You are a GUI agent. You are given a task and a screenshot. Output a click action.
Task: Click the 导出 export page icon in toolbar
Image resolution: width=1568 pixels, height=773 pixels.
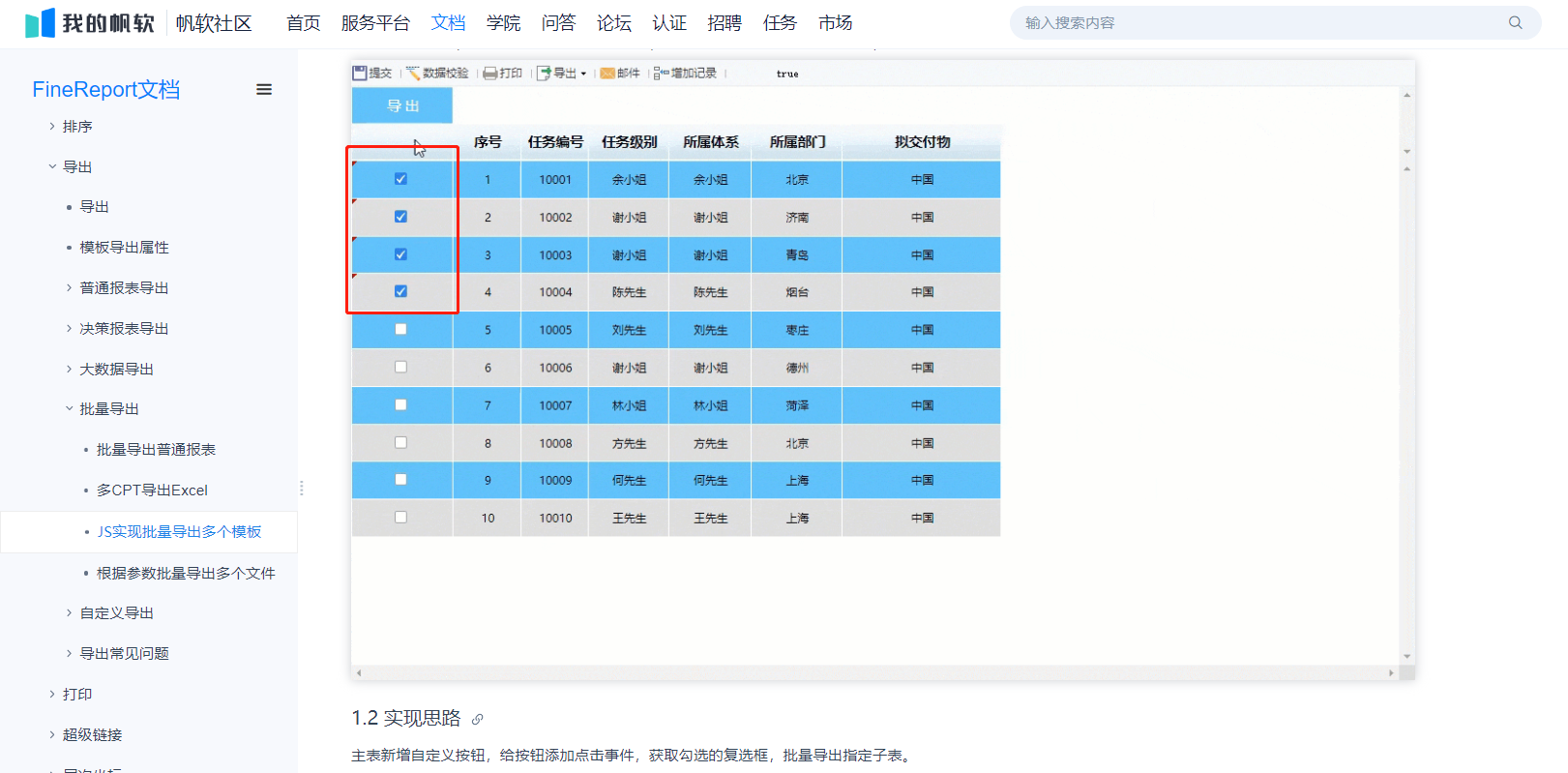pyautogui.click(x=544, y=73)
